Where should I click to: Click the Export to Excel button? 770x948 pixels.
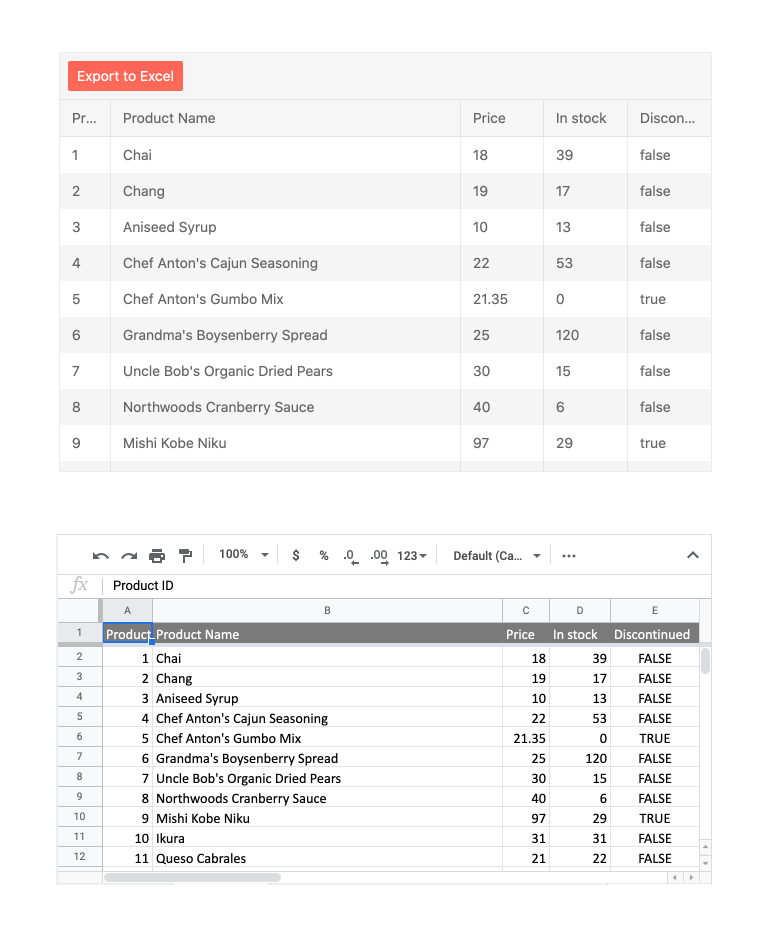[125, 76]
